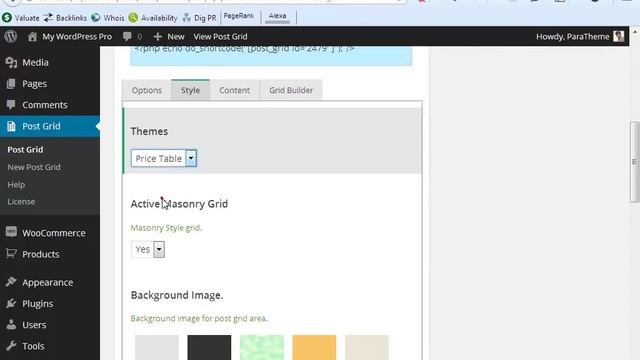Click the Valuate toolbar label
This screenshot has height=360, width=640.
point(27,18)
